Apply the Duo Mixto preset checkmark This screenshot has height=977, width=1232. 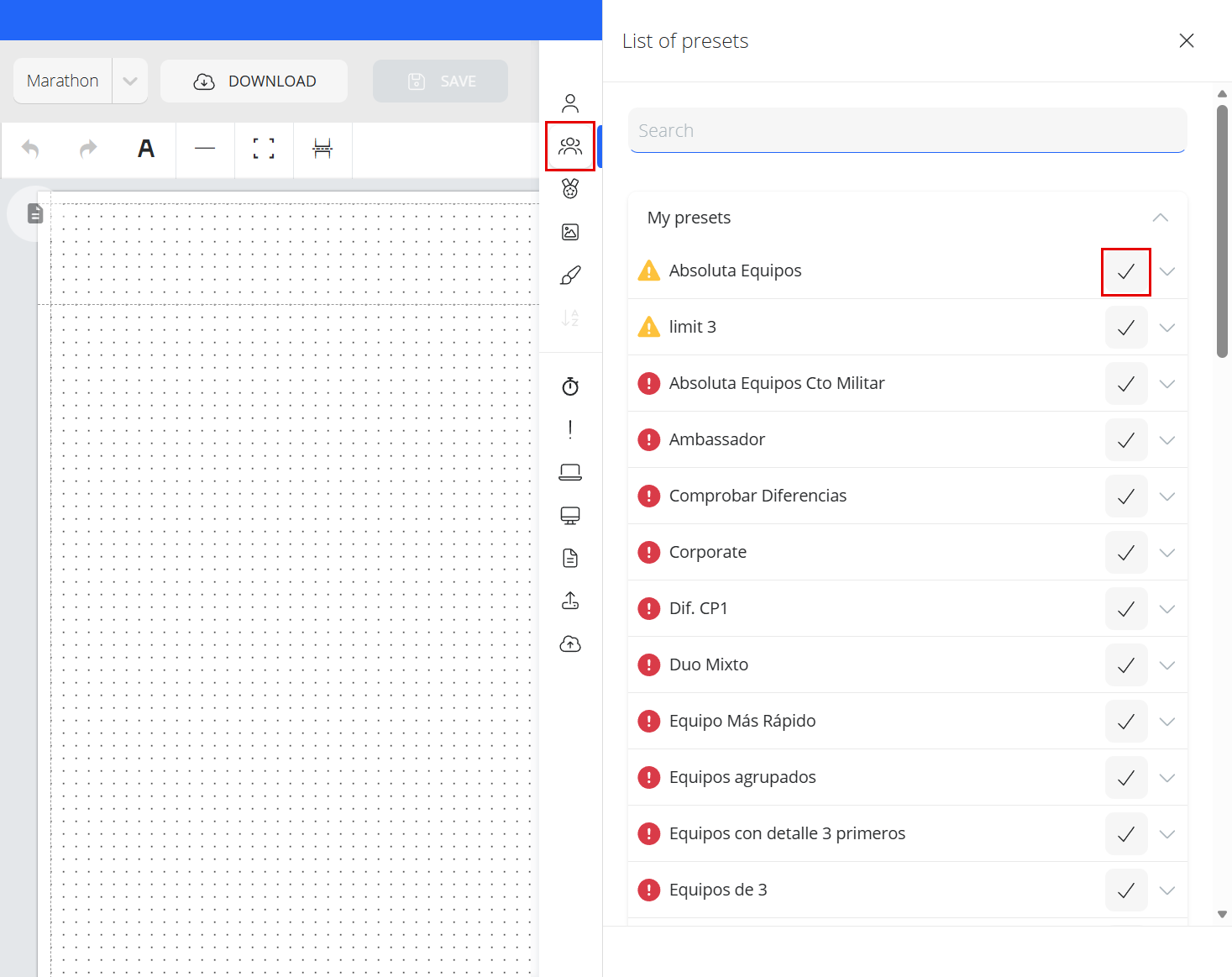[1126, 665]
